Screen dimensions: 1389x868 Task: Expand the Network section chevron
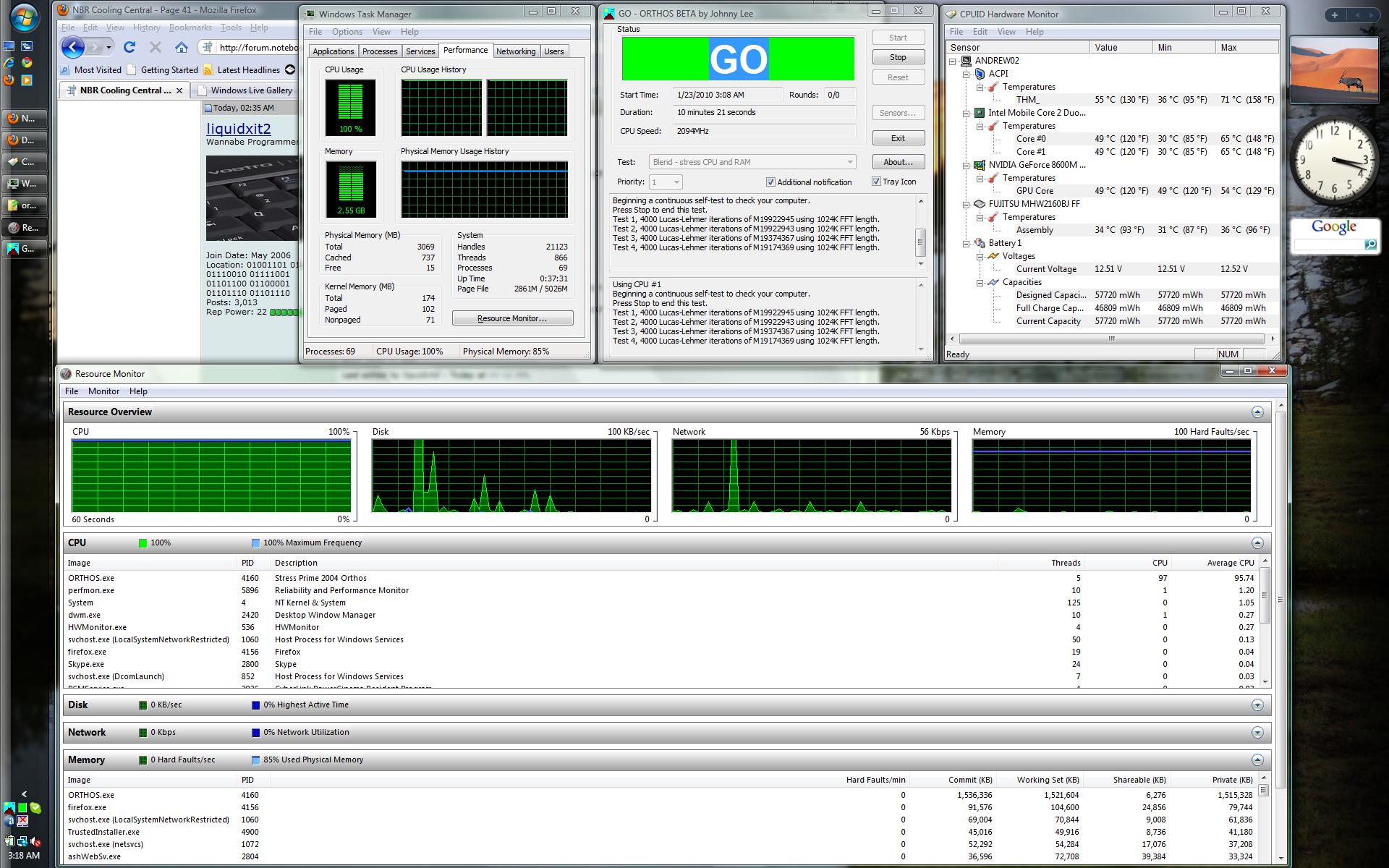pos(1257,733)
